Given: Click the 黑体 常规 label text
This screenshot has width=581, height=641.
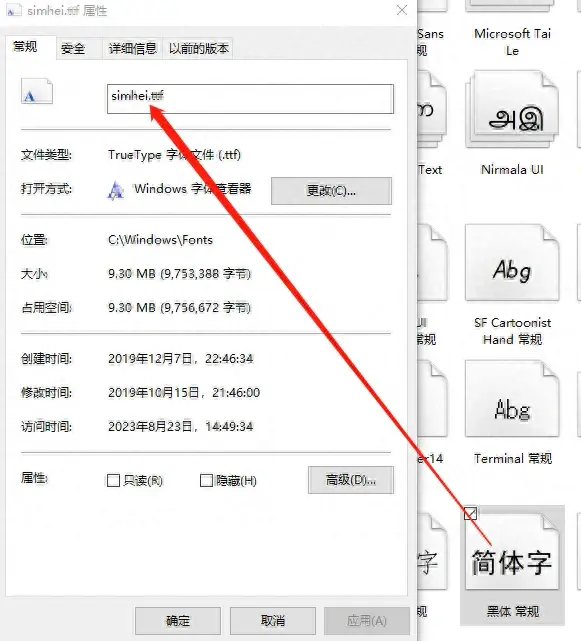Looking at the screenshot, I should point(512,612).
